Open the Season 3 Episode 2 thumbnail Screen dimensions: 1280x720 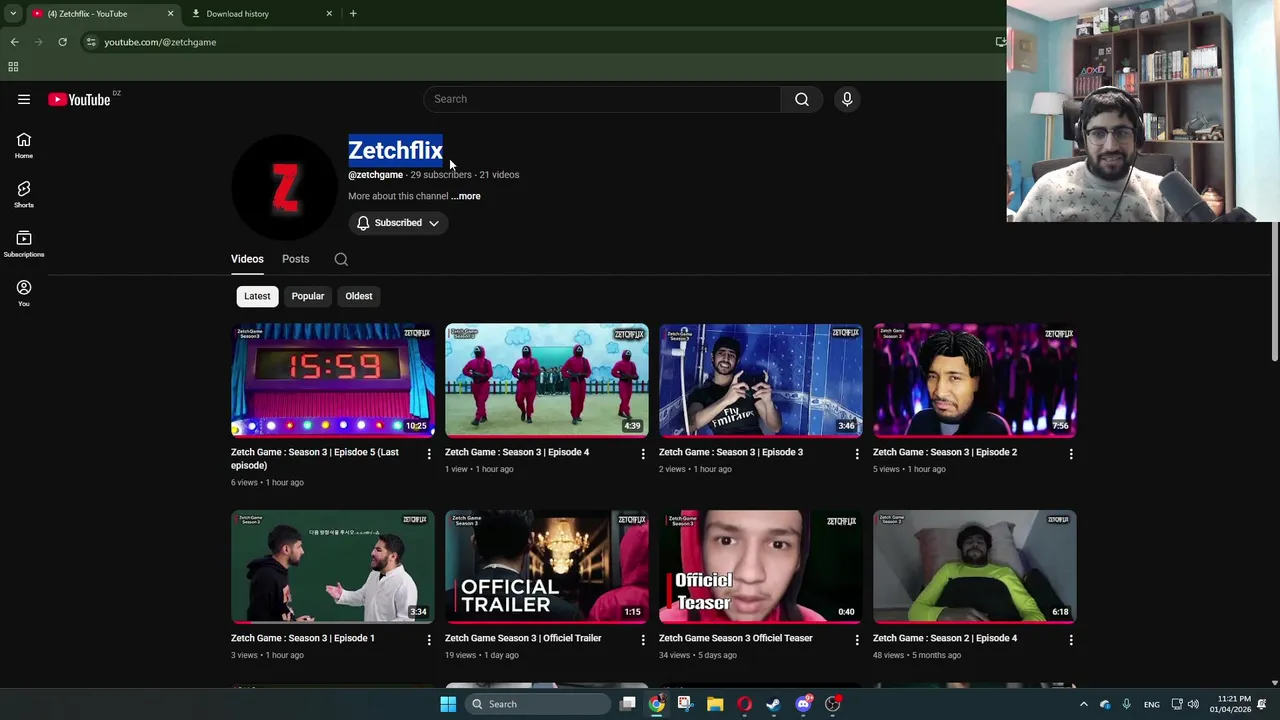point(975,380)
